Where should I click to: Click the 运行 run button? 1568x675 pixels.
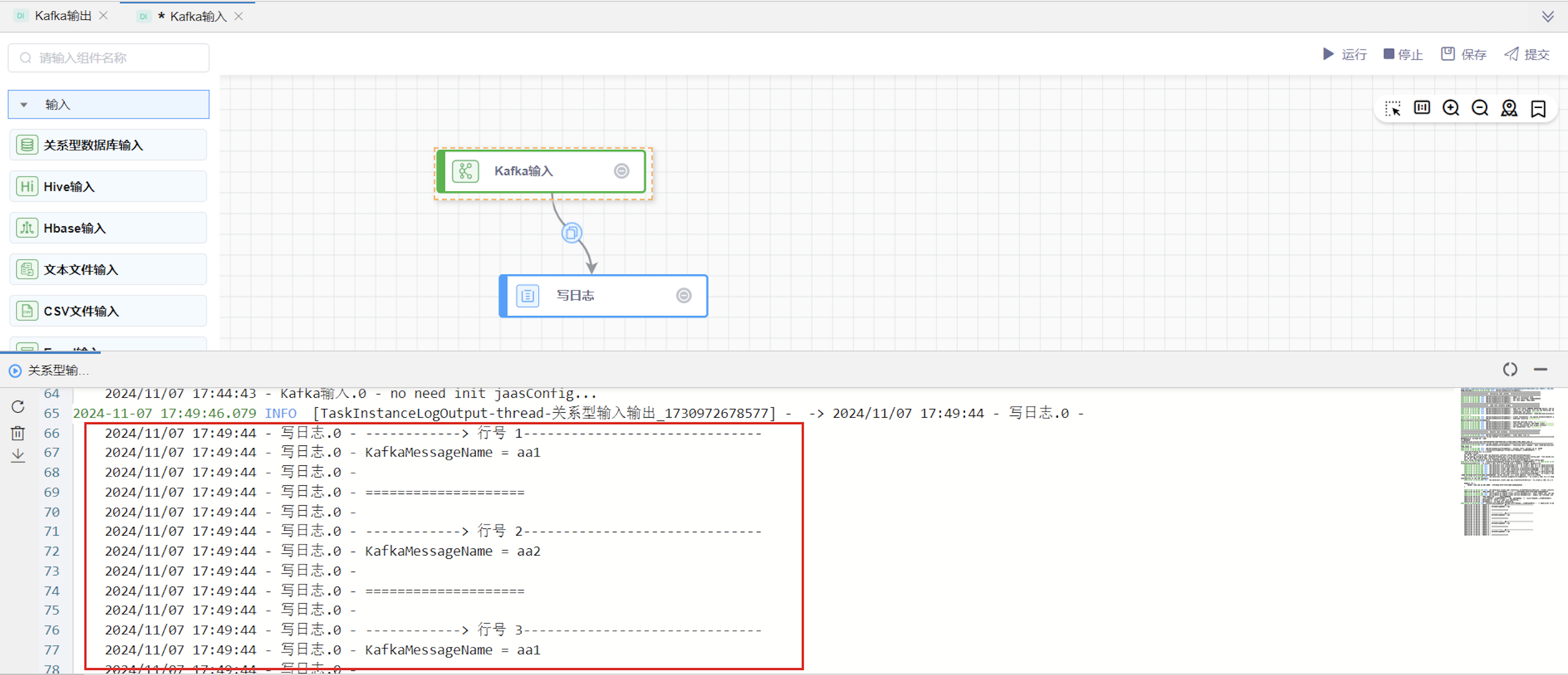click(x=1344, y=55)
